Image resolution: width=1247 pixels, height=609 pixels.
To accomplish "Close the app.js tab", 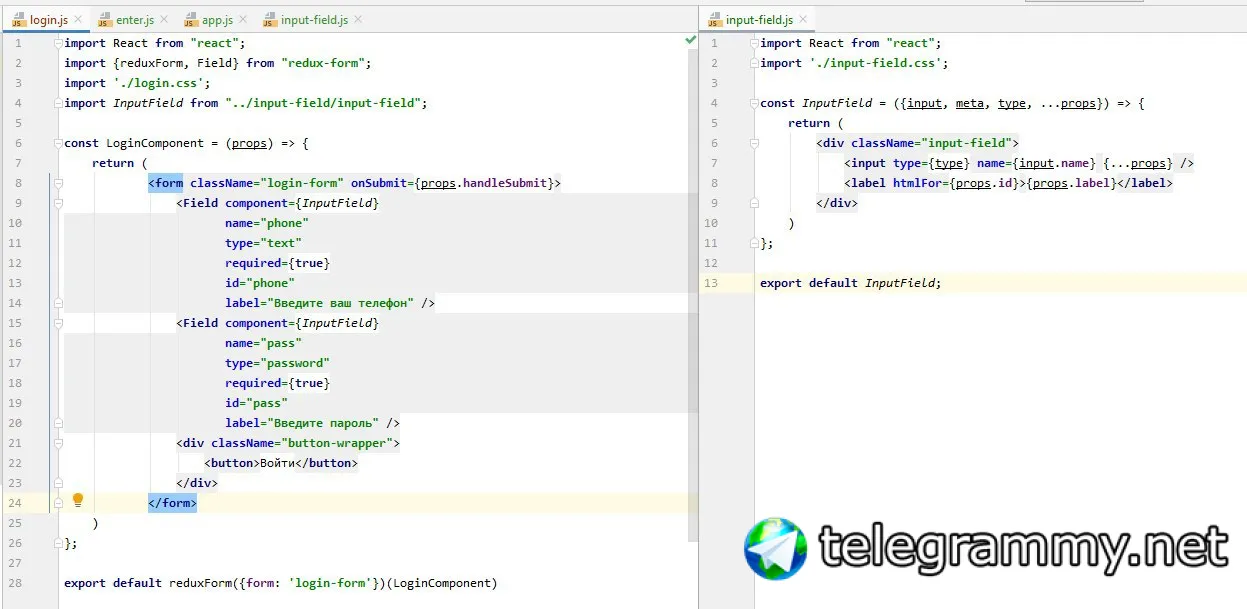I will coord(242,20).
